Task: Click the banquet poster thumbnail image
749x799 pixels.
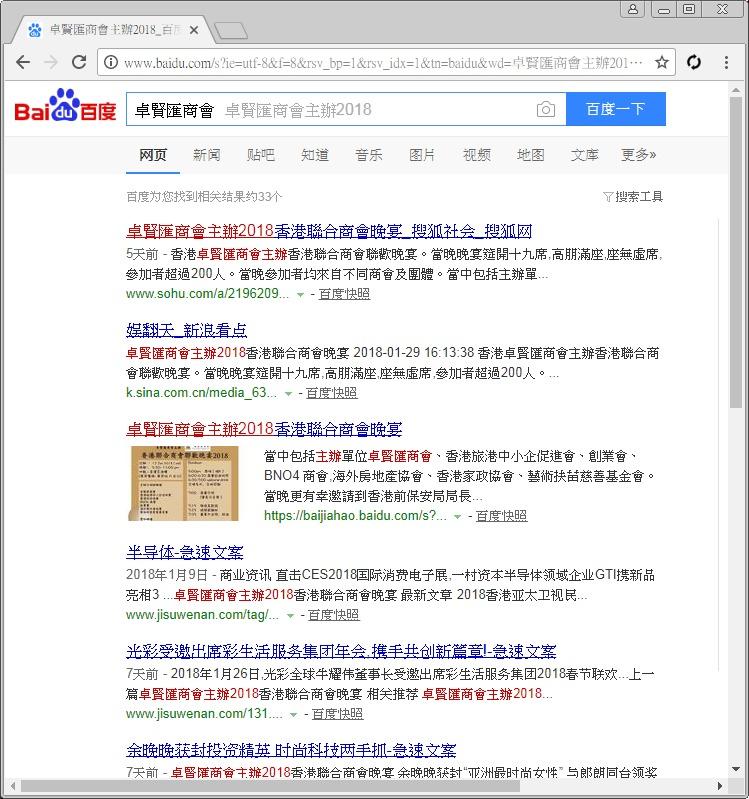Action: pos(183,483)
